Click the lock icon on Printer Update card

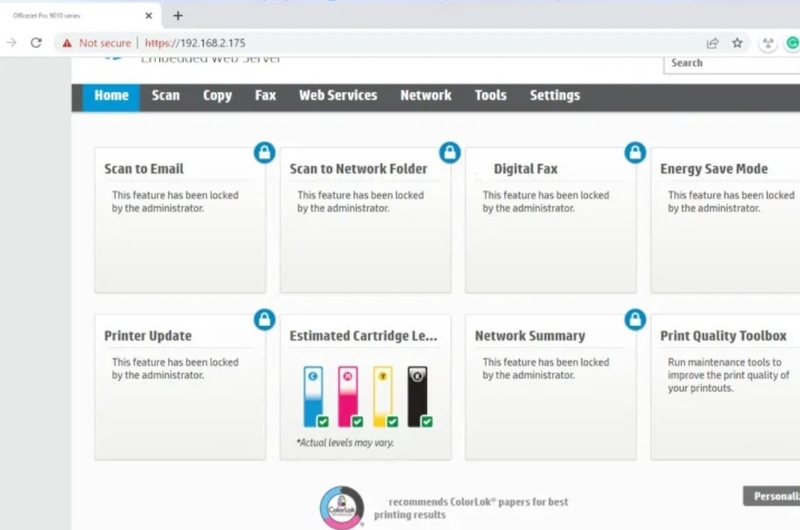pyautogui.click(x=264, y=319)
